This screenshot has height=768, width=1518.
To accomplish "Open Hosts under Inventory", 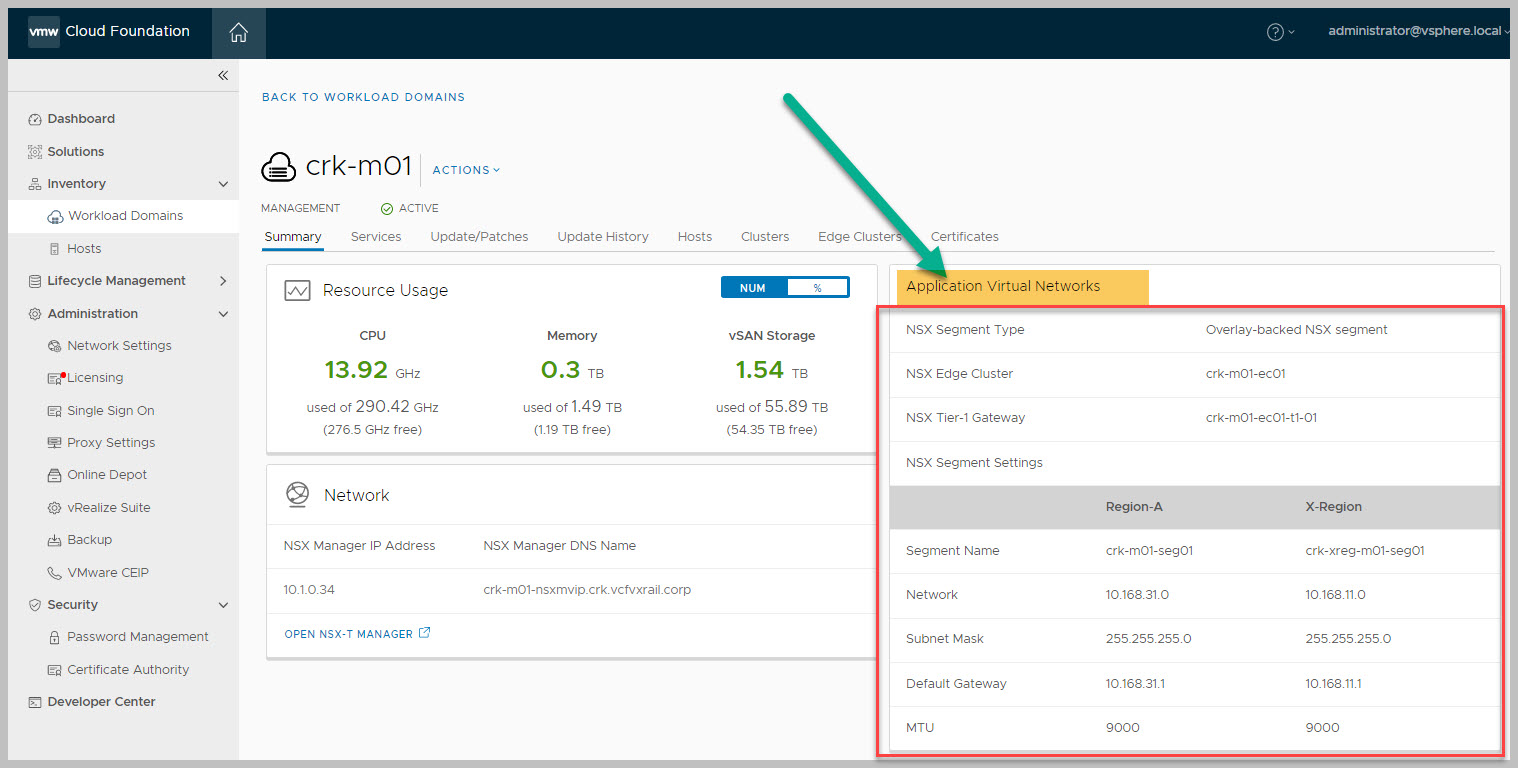I will coord(84,249).
